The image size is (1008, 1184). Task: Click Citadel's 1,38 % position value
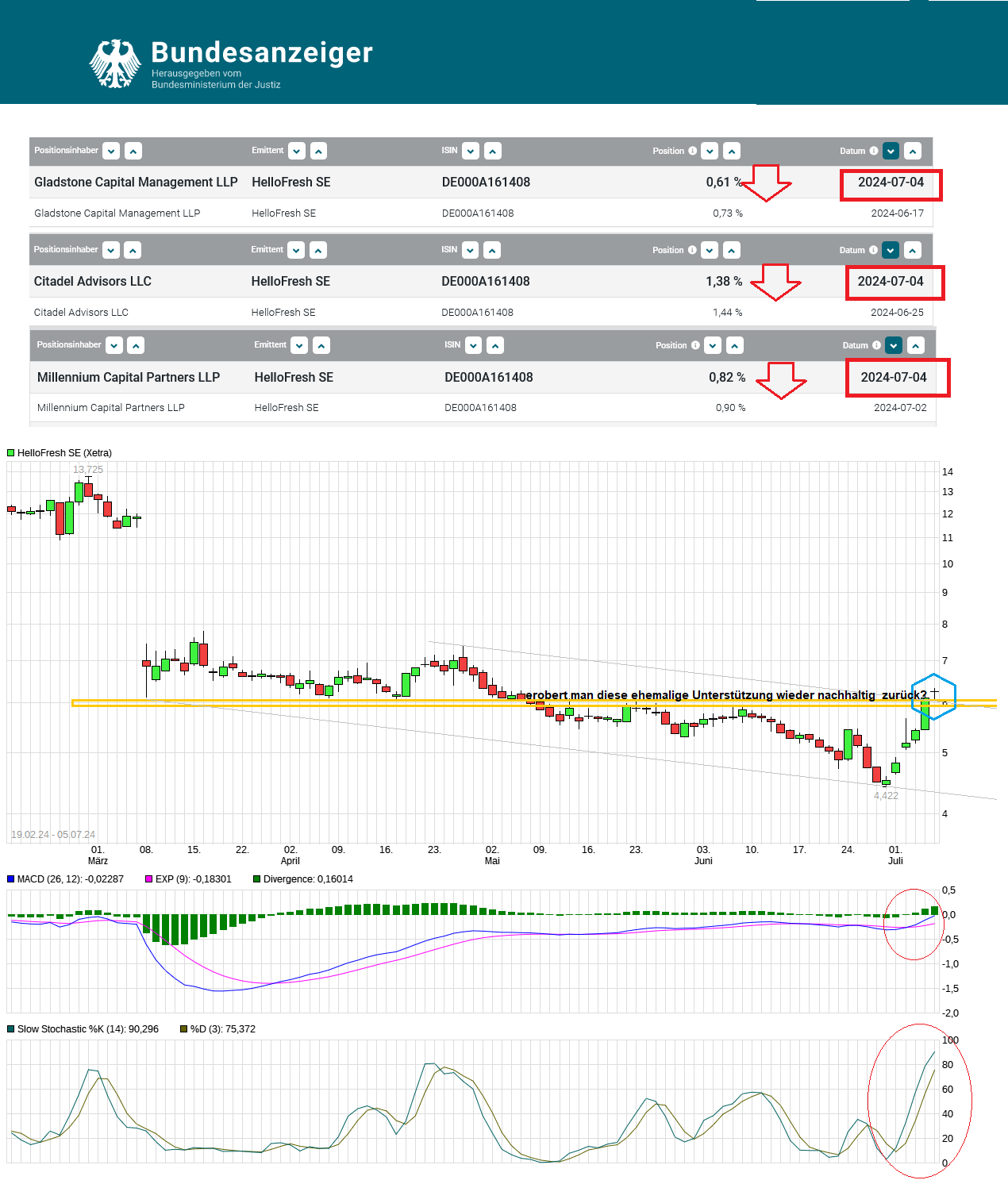724,281
